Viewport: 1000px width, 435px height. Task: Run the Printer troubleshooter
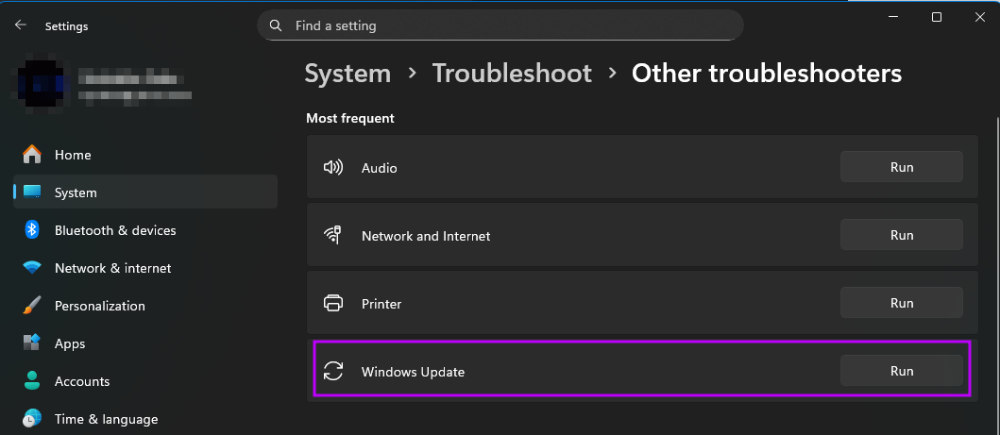coord(901,302)
